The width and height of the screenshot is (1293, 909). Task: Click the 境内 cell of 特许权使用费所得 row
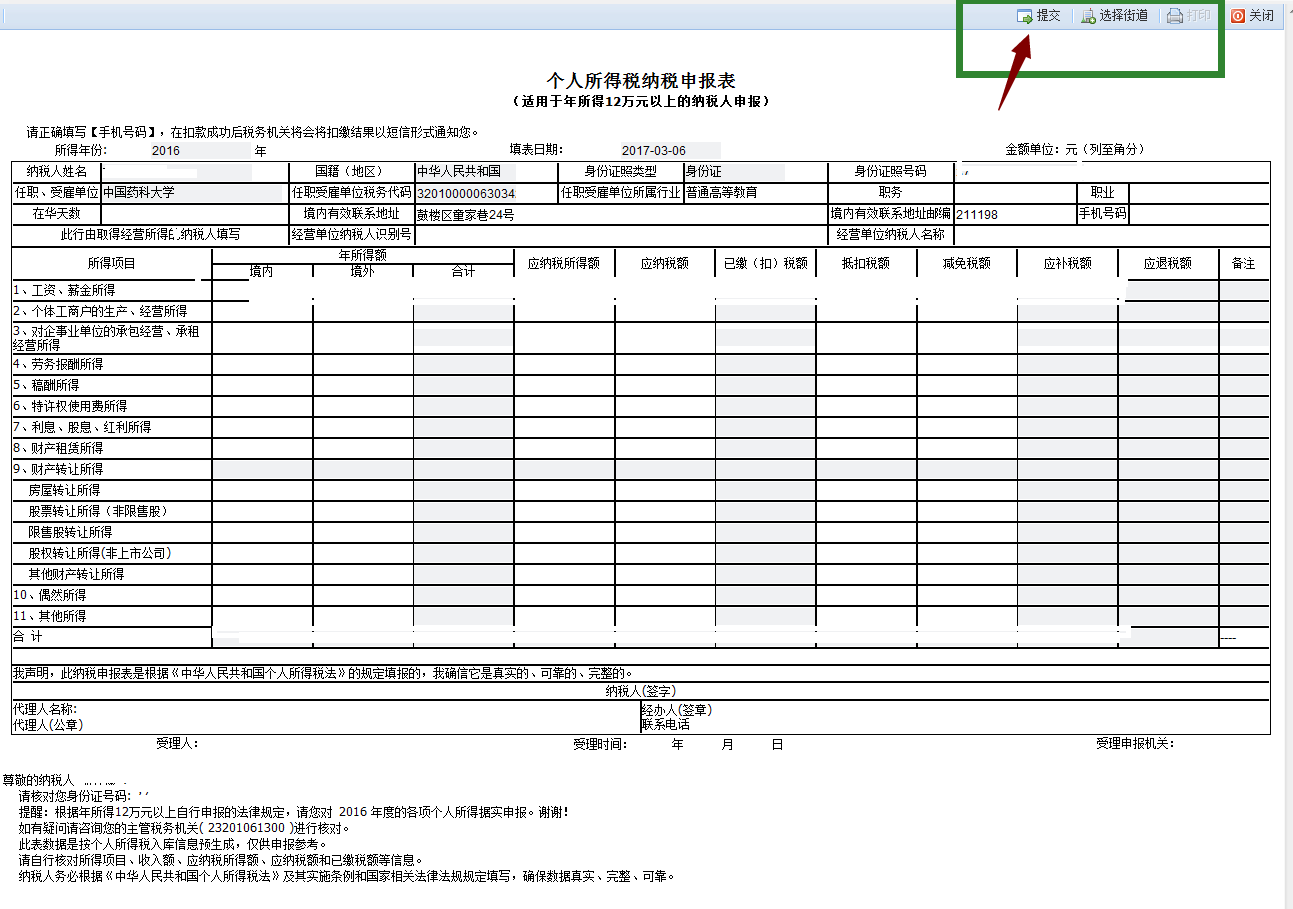click(x=262, y=406)
